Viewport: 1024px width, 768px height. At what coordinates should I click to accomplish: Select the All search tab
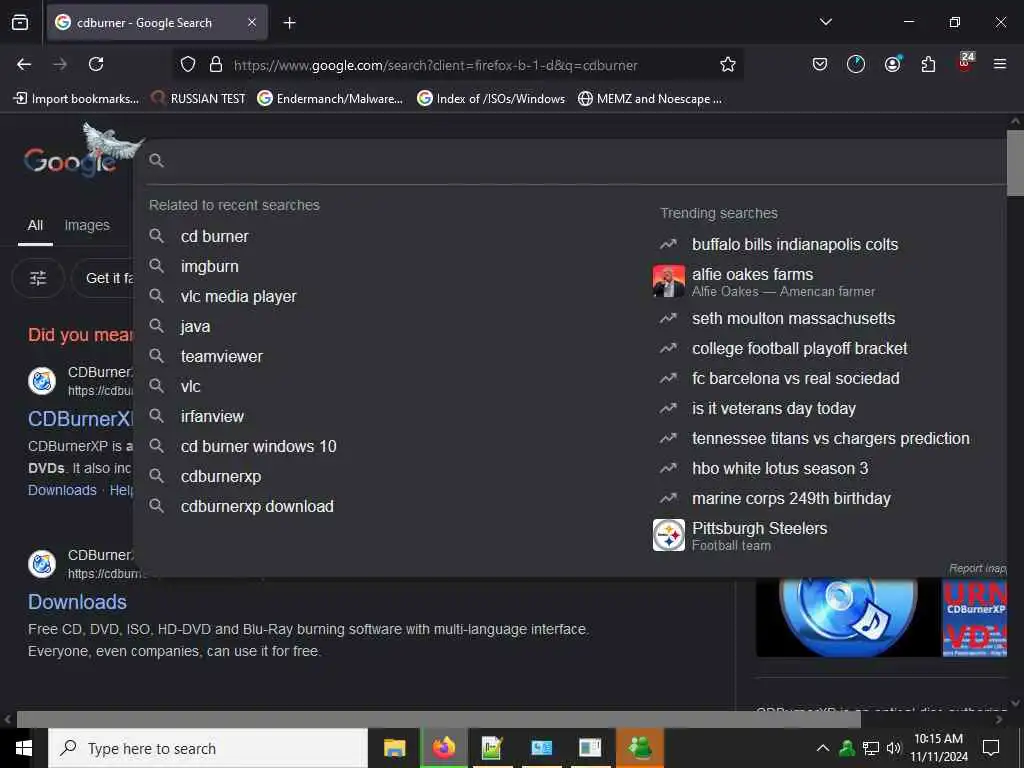[x=35, y=225]
